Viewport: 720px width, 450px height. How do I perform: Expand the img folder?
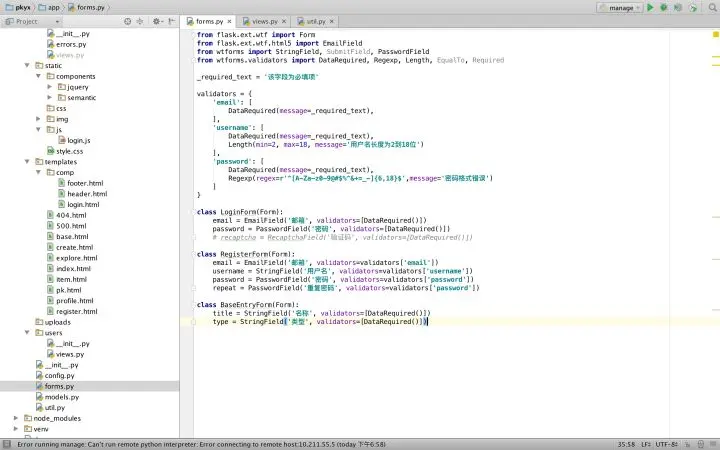point(39,119)
